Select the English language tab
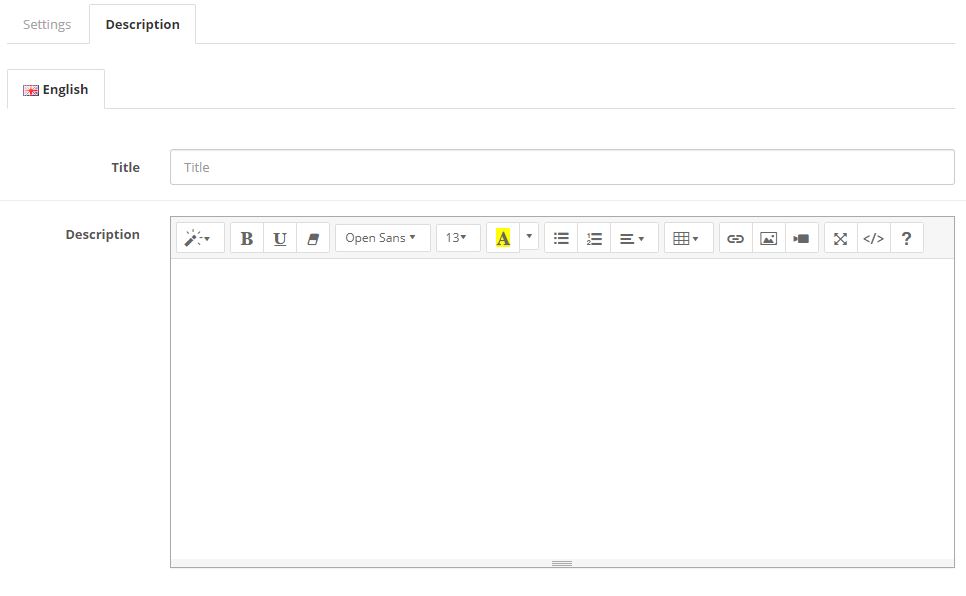This screenshot has width=966, height=596. pyautogui.click(x=55, y=89)
